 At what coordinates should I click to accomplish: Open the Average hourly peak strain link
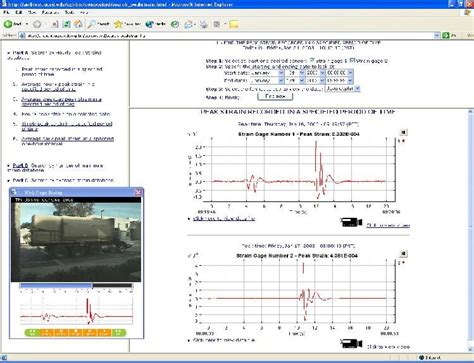click(58, 87)
